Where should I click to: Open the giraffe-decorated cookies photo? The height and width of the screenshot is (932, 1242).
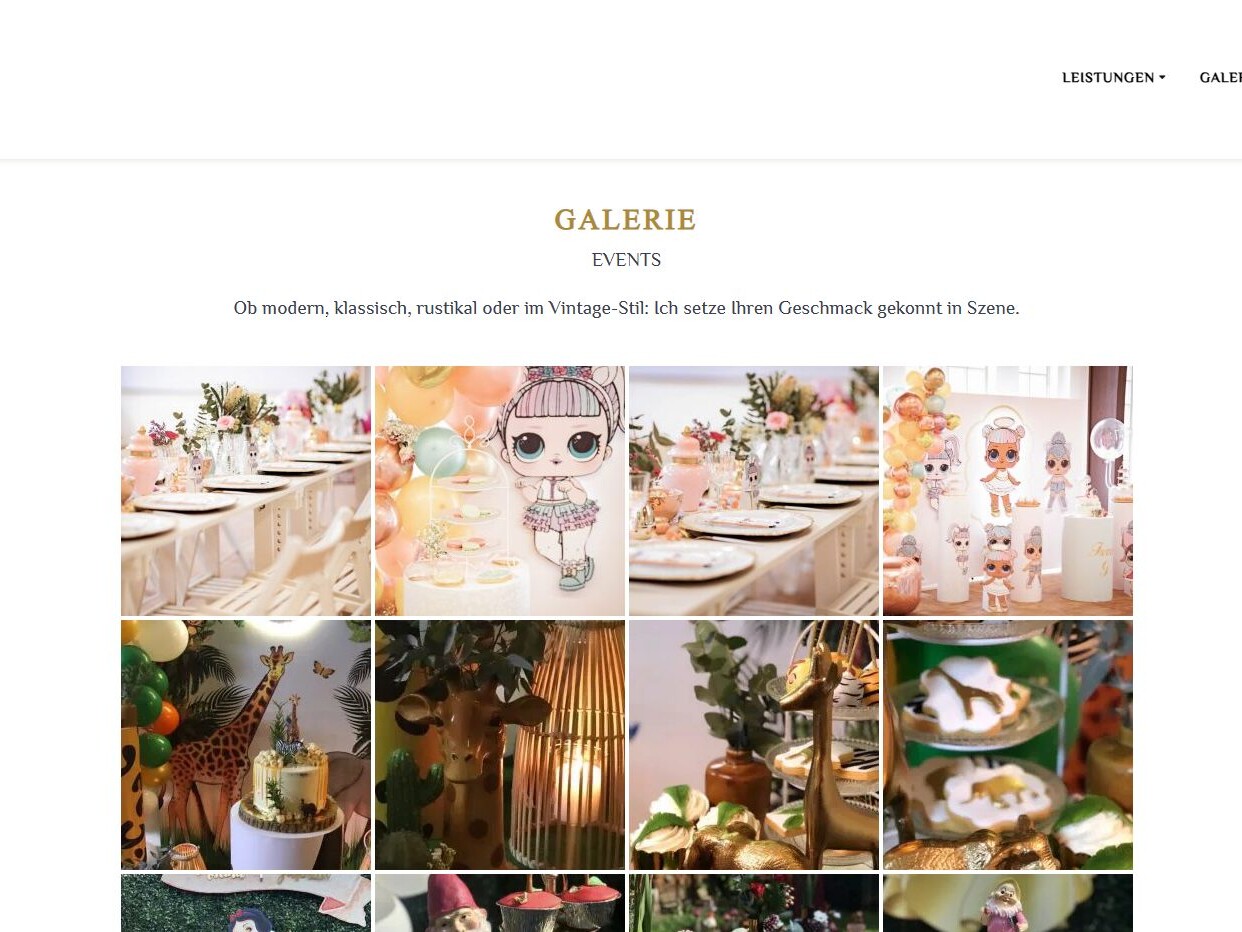pyautogui.click(x=1008, y=745)
